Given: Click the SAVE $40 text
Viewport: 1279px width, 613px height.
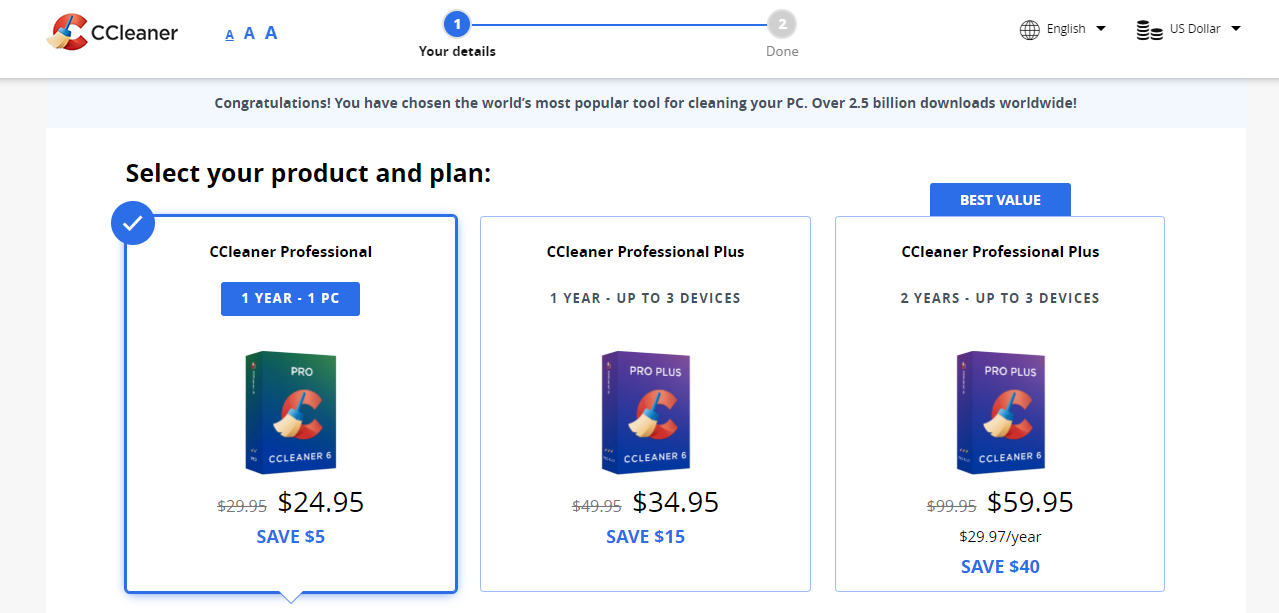Looking at the screenshot, I should point(1000,567).
